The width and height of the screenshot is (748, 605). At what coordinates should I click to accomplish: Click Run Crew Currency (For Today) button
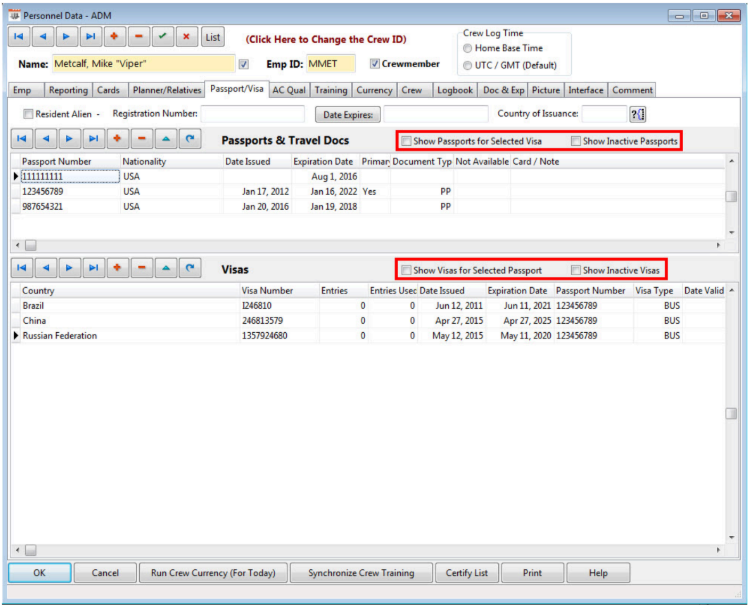click(x=213, y=573)
